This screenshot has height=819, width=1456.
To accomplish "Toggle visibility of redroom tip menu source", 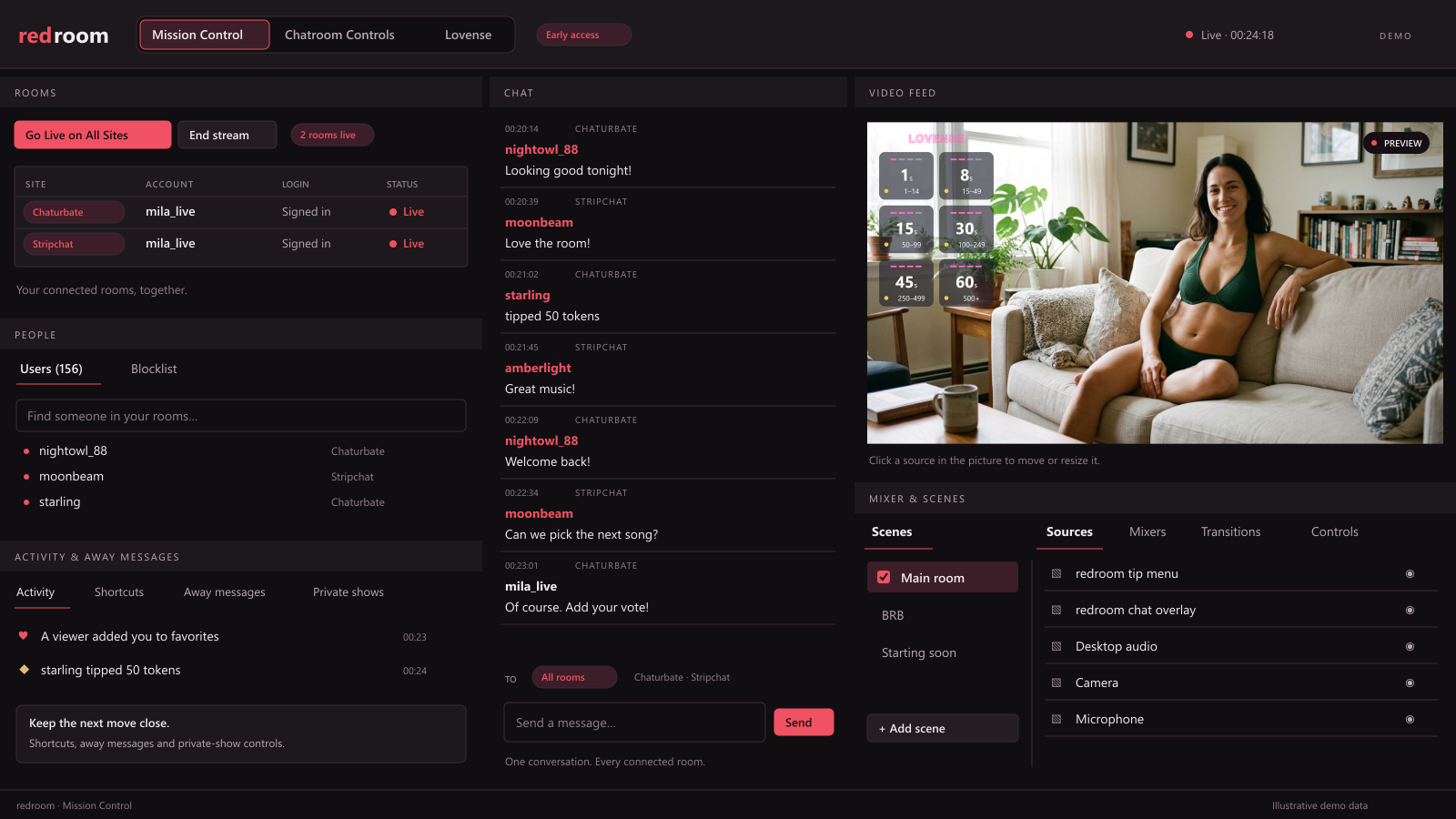I will click(1410, 574).
